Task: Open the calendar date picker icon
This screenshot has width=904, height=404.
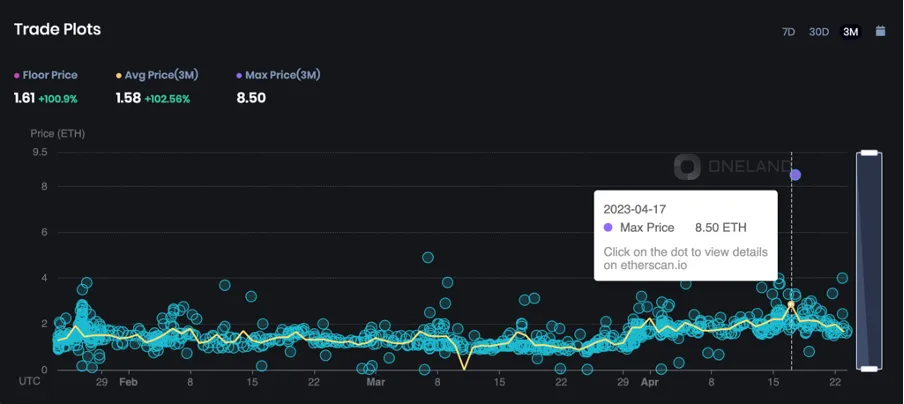Action: 880,31
